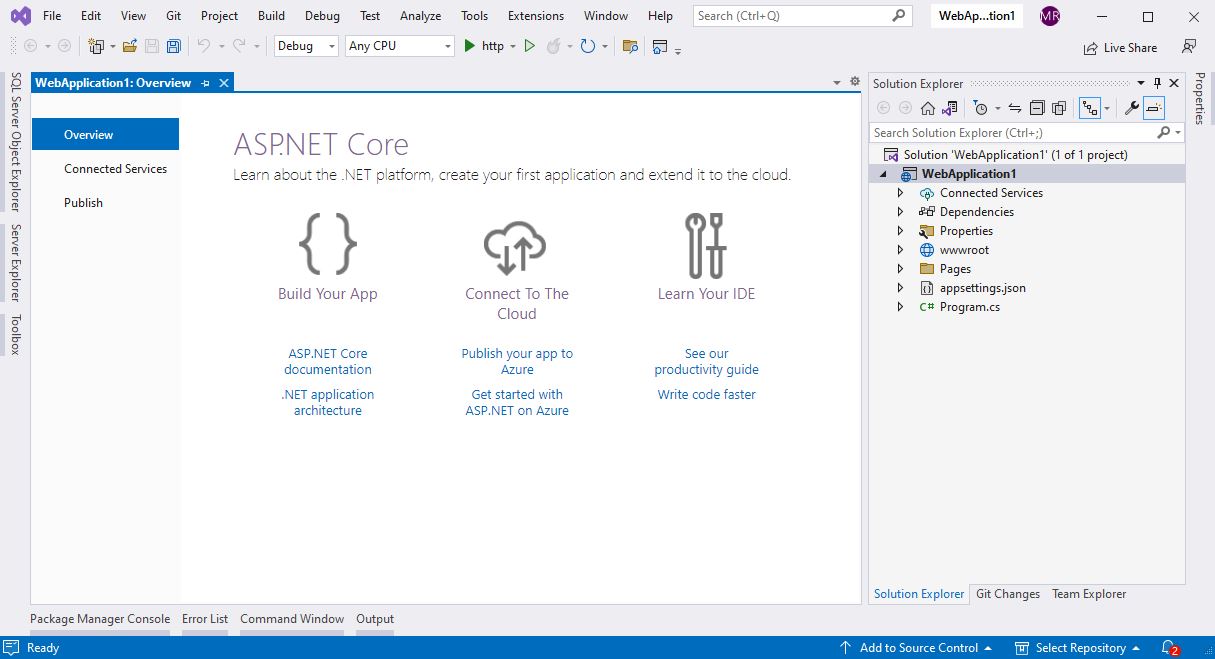Open ASP.NET Core documentation link
Screen dimensions: 1215x659
coord(328,362)
